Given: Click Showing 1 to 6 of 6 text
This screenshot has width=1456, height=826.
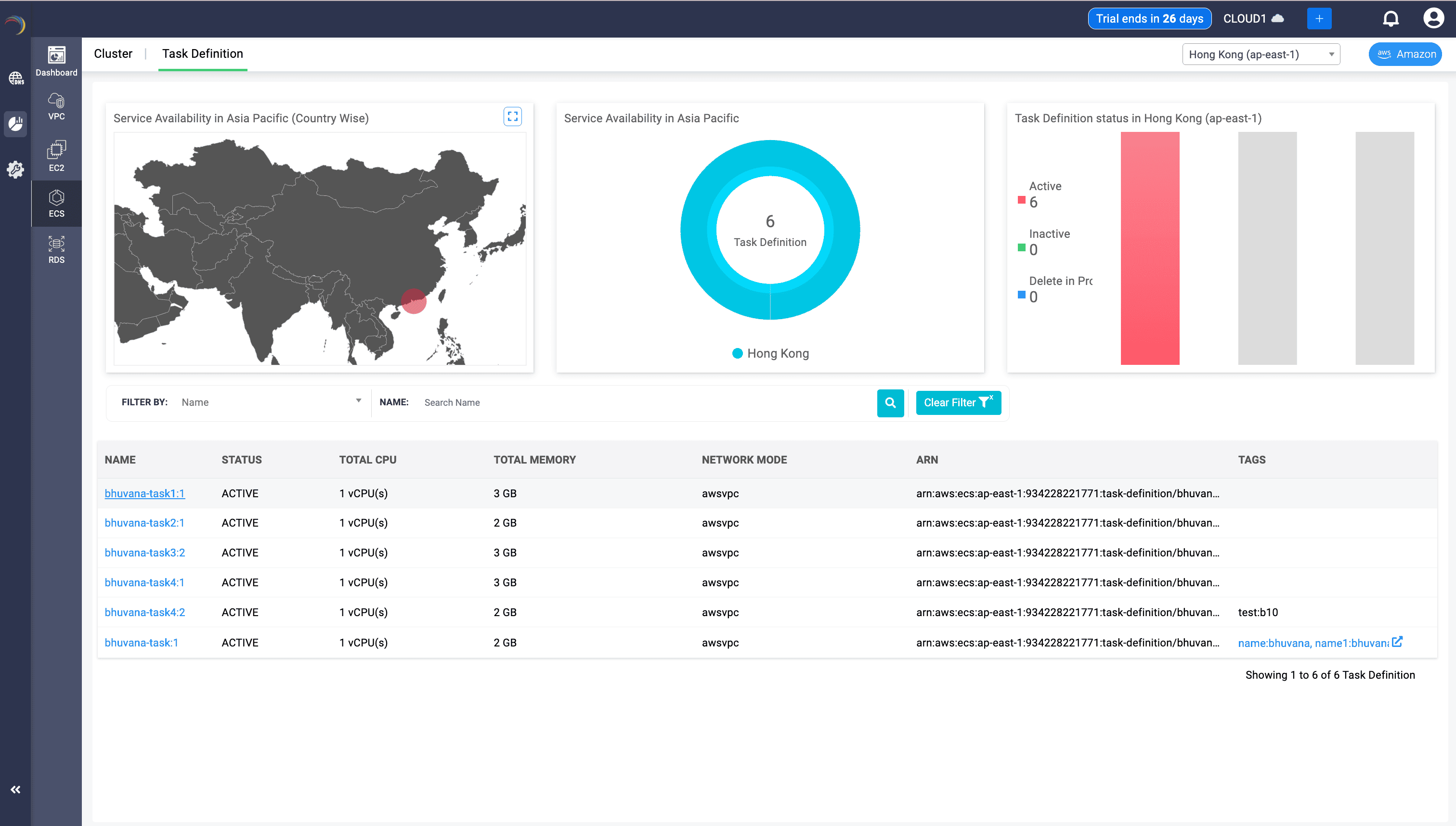Looking at the screenshot, I should (1330, 674).
